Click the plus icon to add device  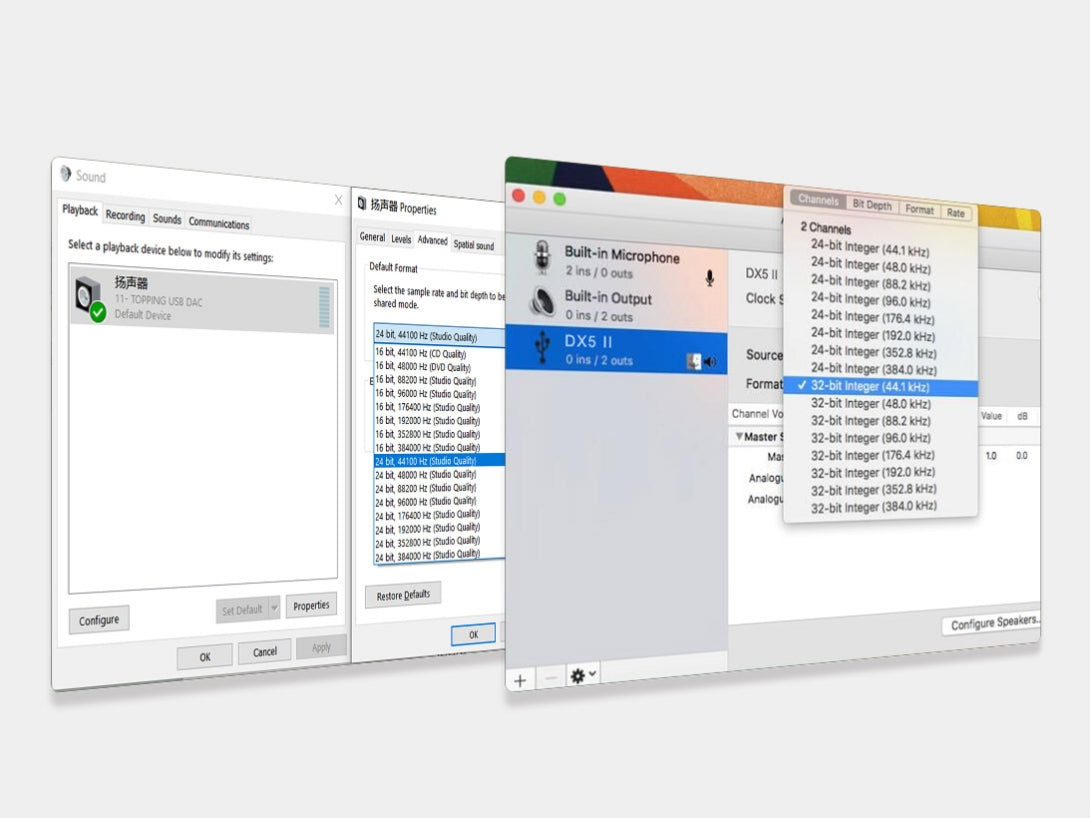click(520, 679)
